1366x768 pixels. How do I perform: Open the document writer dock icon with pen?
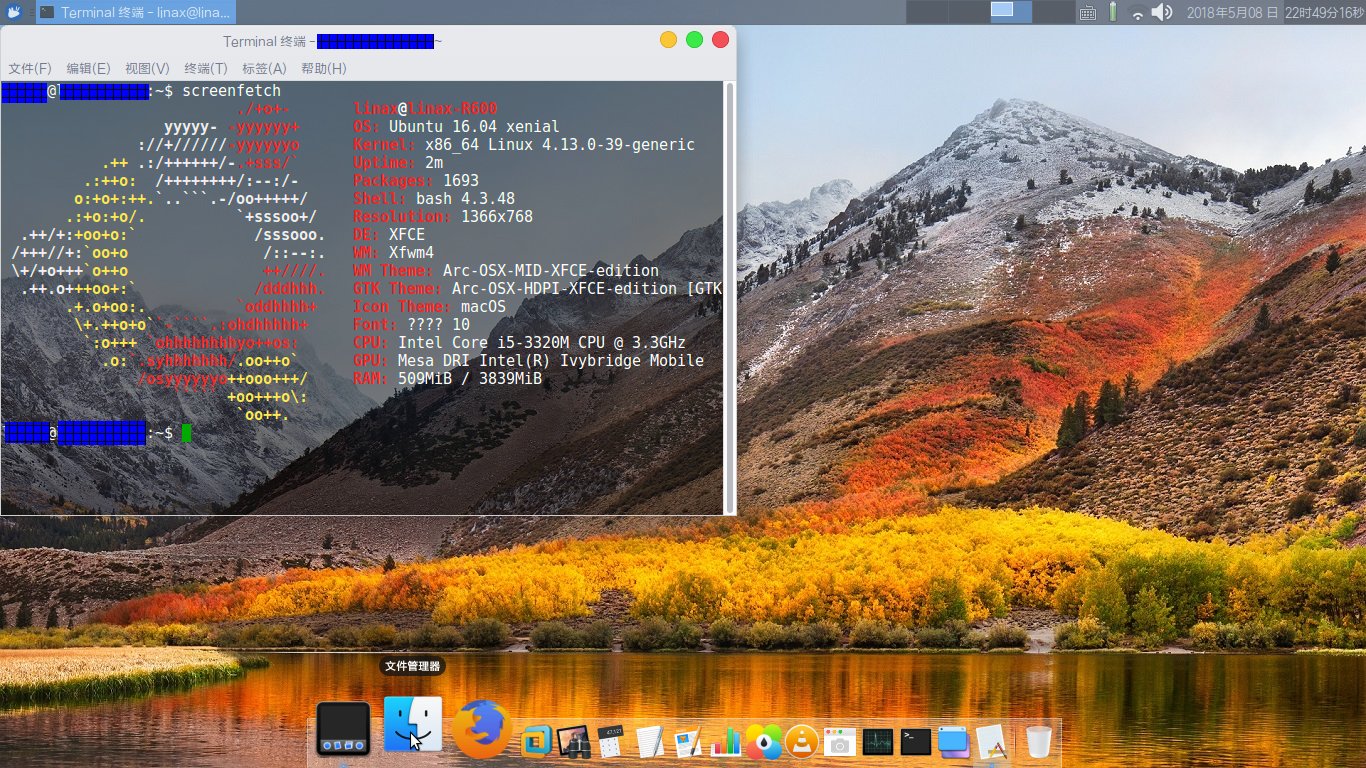[x=688, y=741]
